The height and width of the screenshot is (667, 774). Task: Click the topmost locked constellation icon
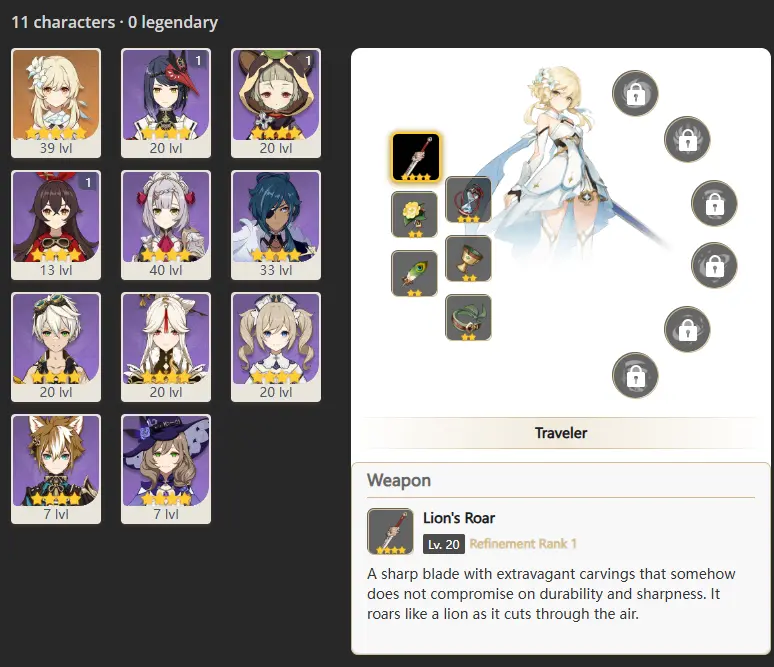pyautogui.click(x=635, y=93)
